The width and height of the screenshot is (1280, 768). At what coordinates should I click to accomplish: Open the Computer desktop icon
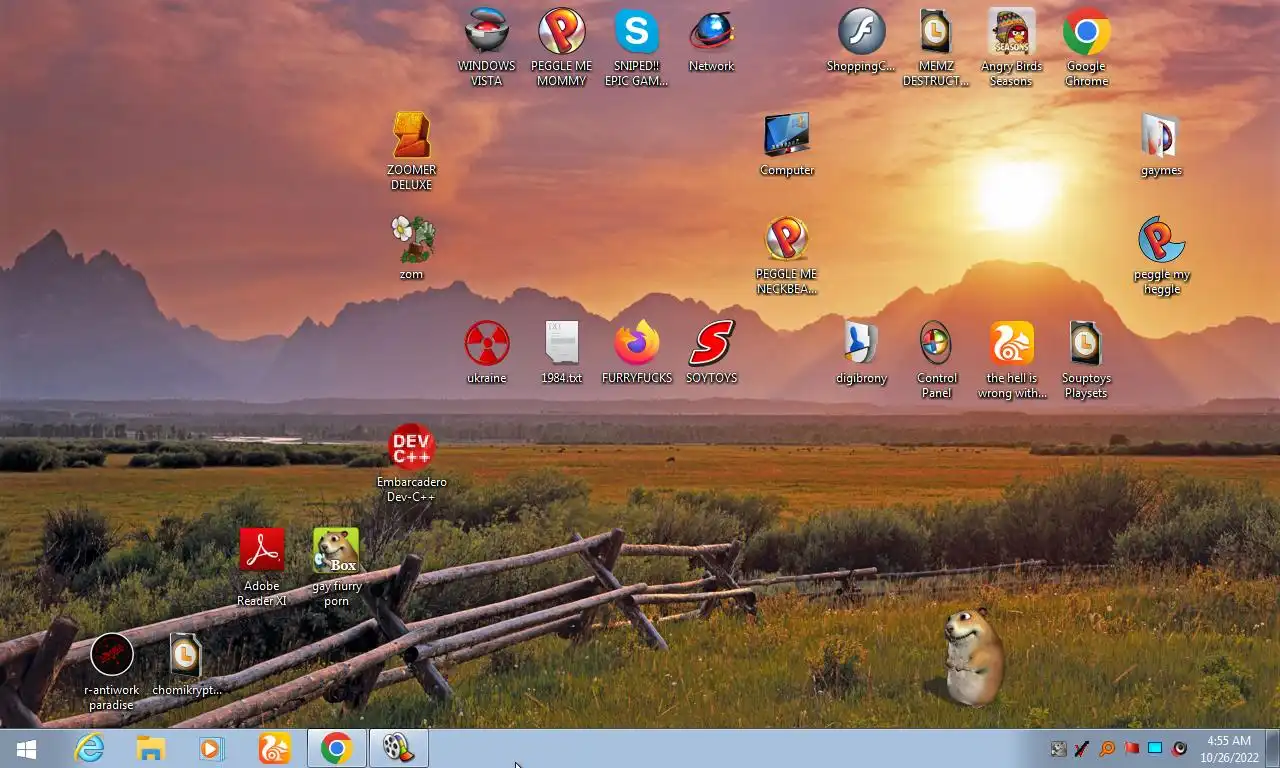click(x=786, y=144)
